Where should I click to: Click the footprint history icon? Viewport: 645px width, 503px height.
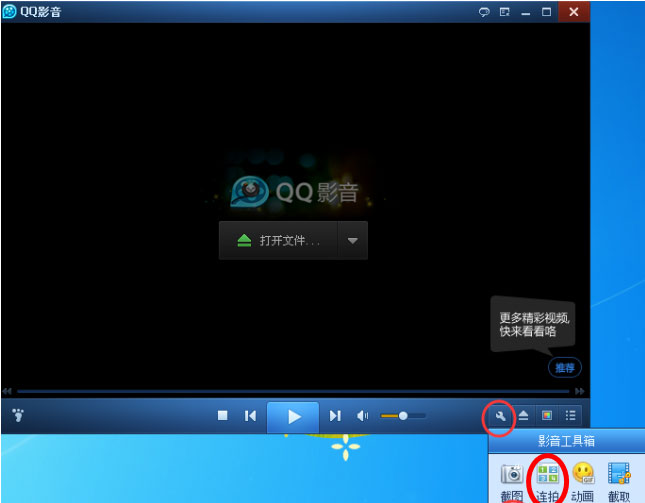pos(18,415)
